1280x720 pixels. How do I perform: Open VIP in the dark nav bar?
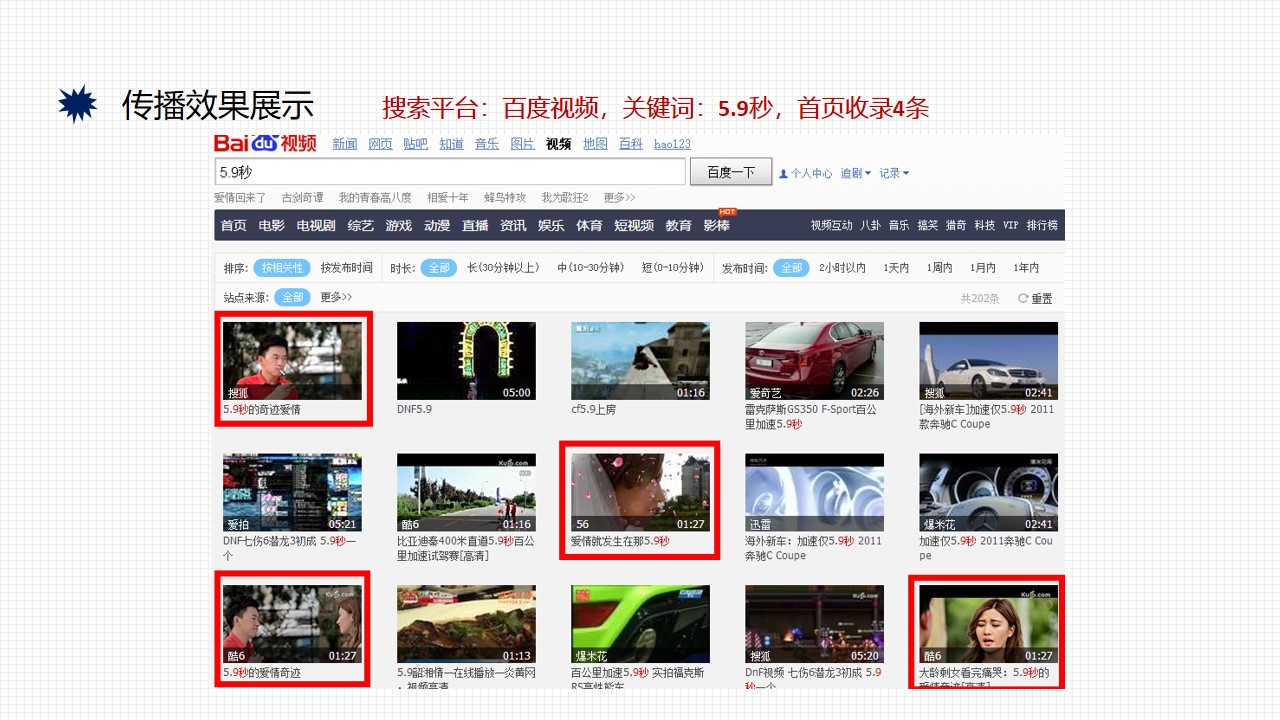1010,225
